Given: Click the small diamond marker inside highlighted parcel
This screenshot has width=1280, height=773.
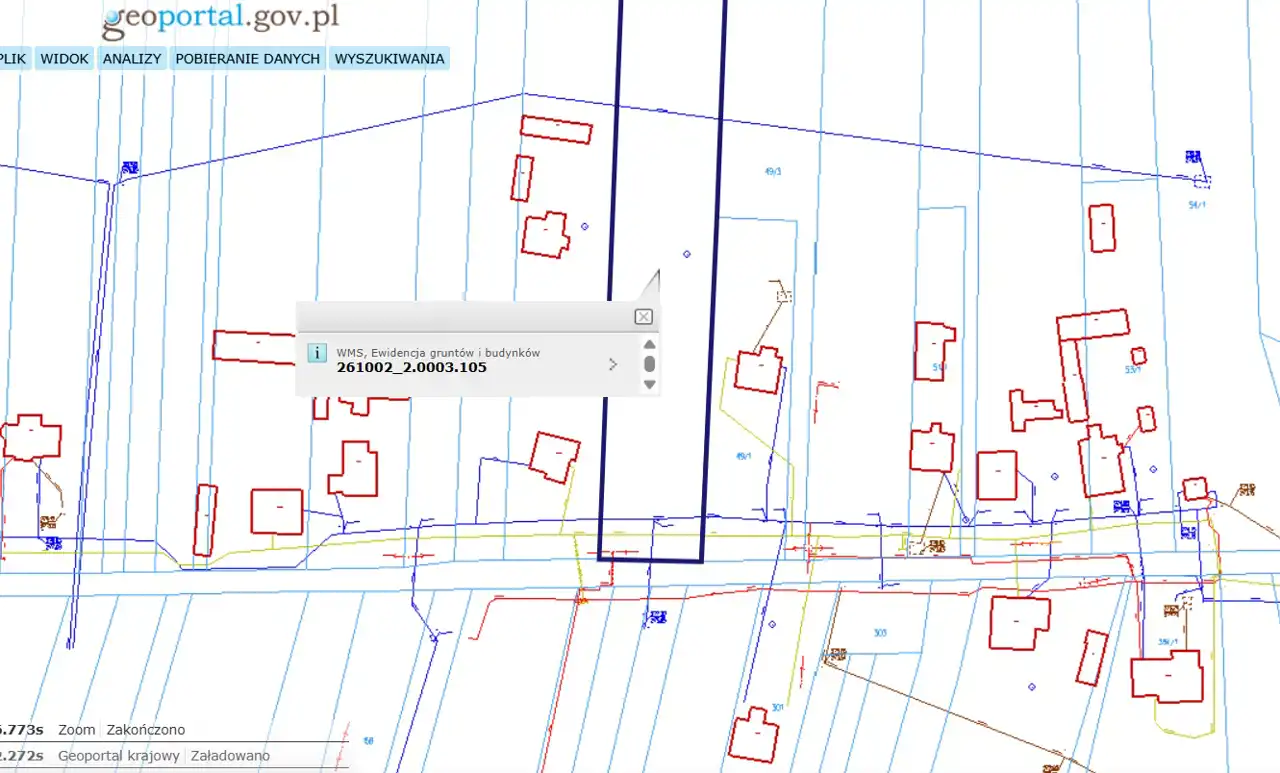Looking at the screenshot, I should tap(686, 254).
